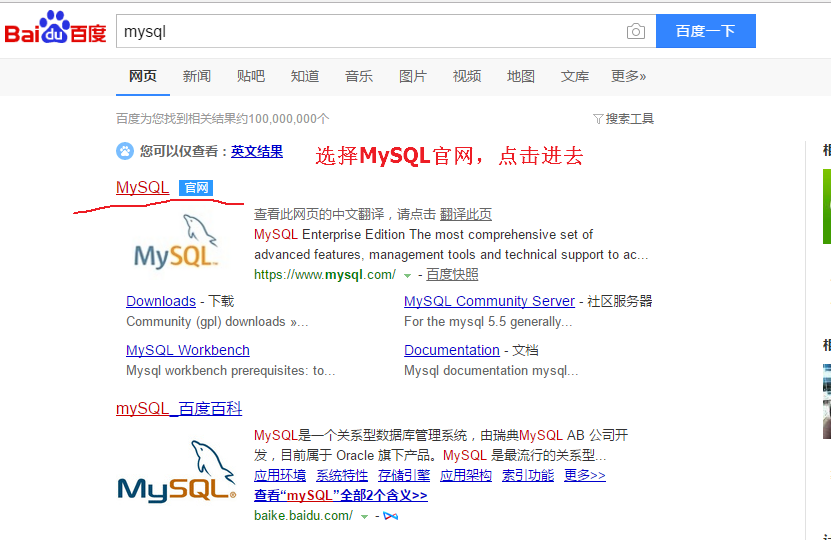The width and height of the screenshot is (831, 540).
Task: Click the text 'Community (gpl) downloads »...'
Action: pos(217,322)
